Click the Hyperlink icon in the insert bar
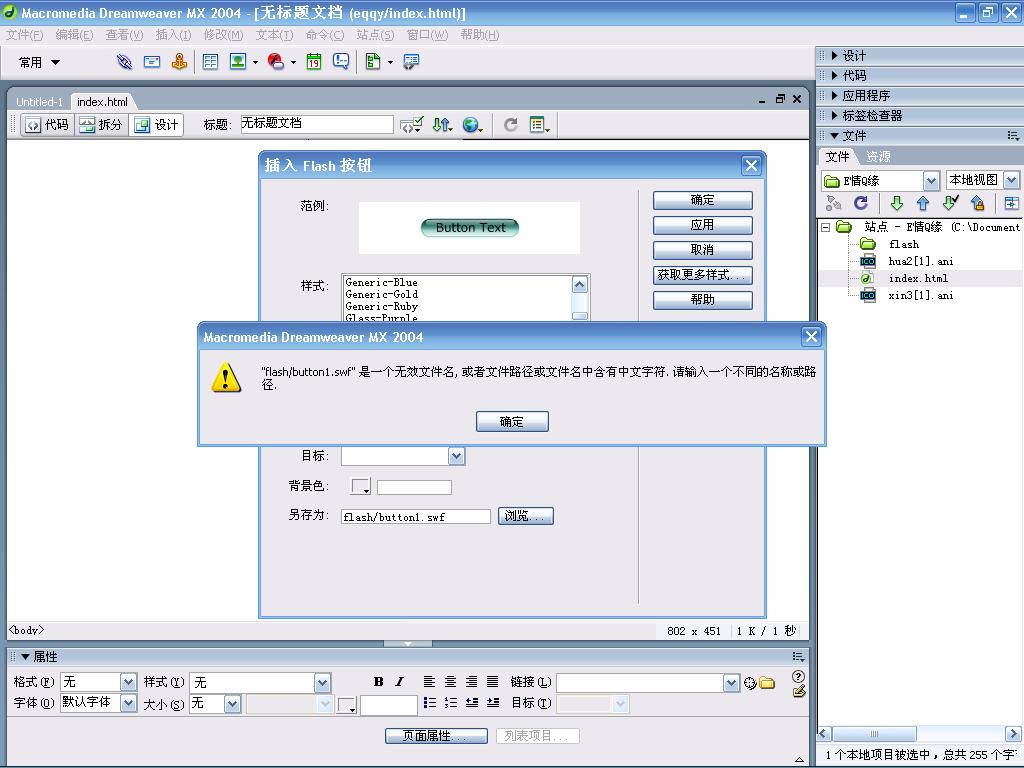 124,62
